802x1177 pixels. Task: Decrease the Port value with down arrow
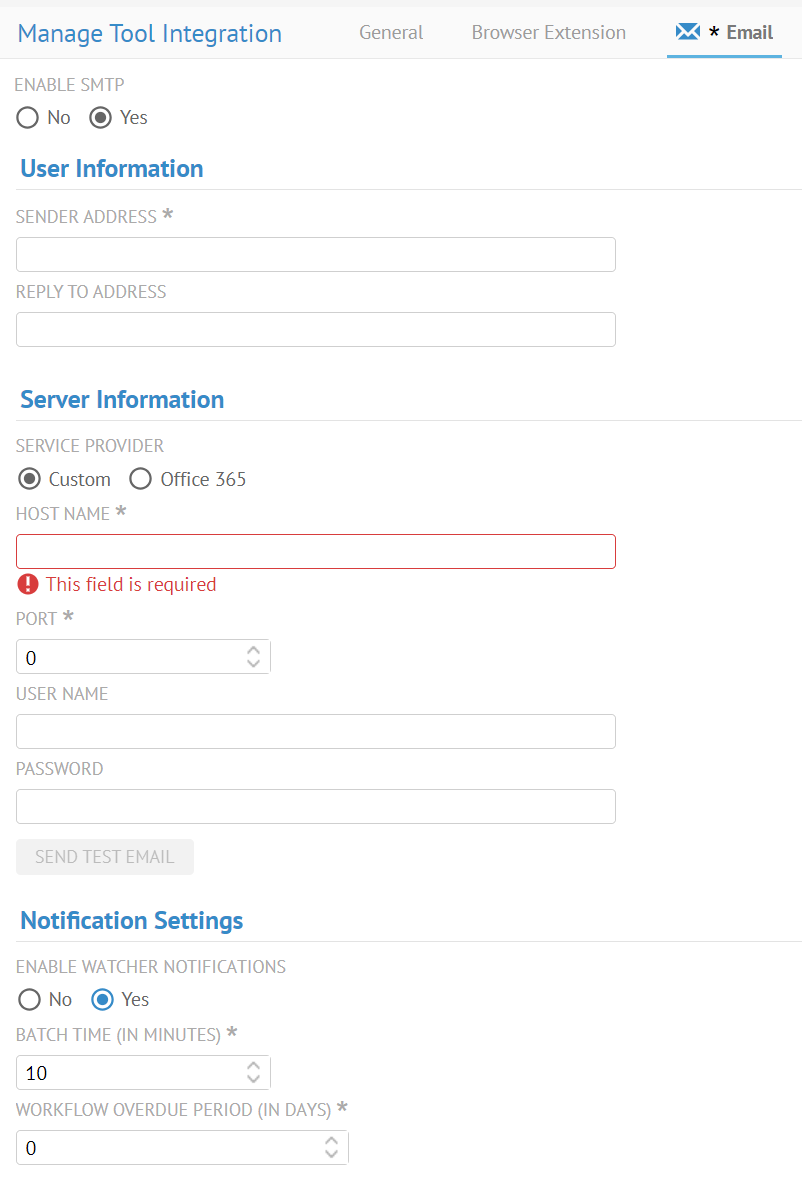[x=253, y=663]
